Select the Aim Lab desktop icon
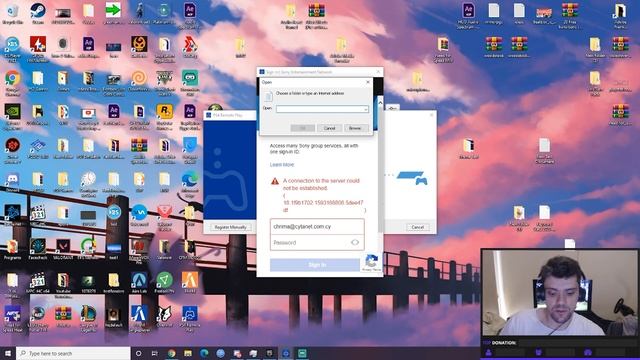 (x=139, y=283)
